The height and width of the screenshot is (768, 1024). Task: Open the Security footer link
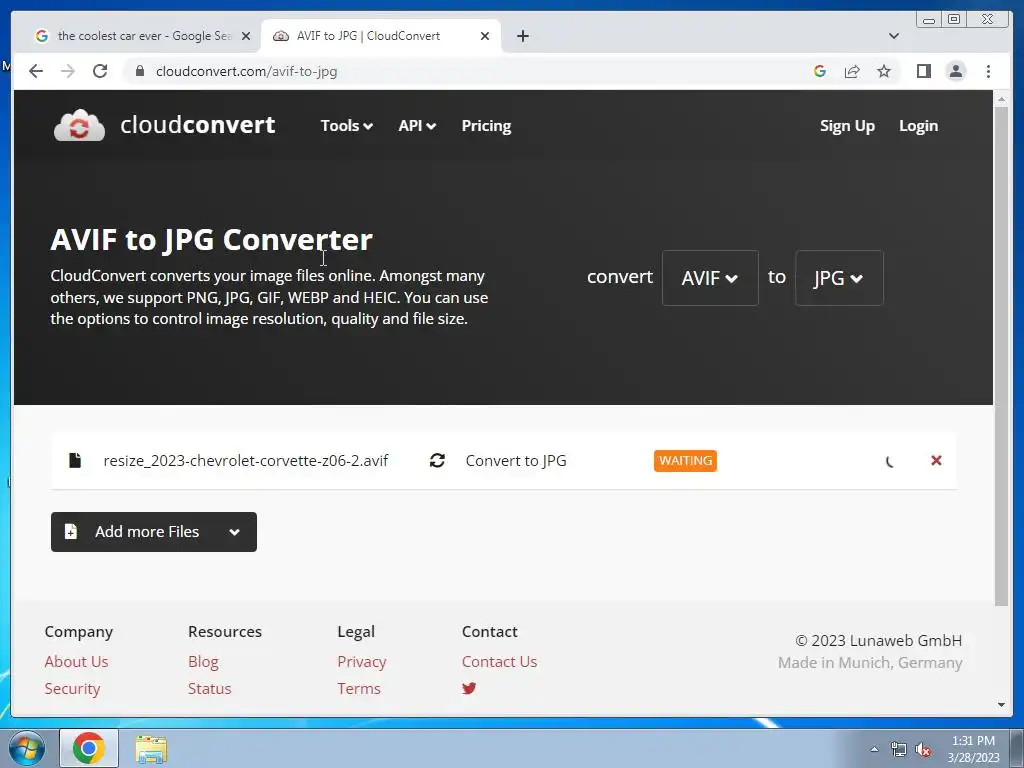coord(72,688)
